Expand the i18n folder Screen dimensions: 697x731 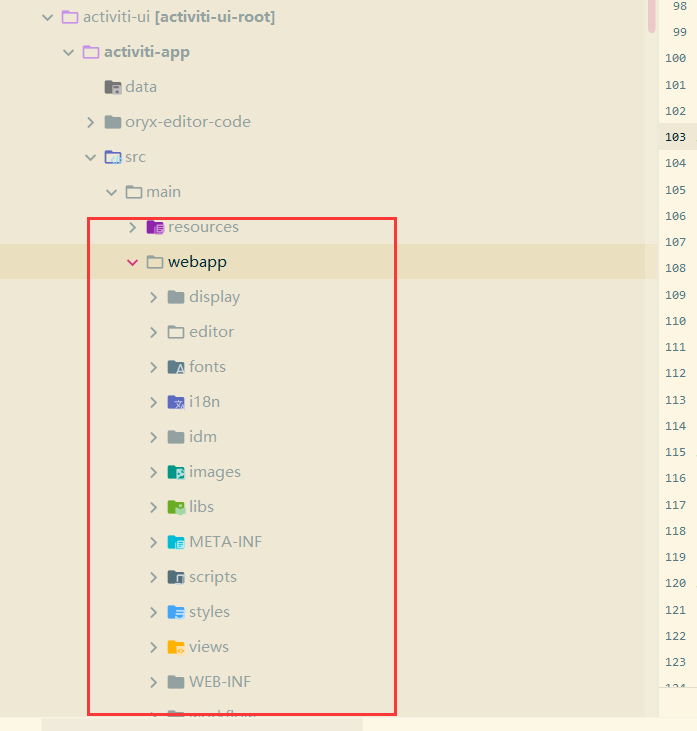[x=153, y=402]
